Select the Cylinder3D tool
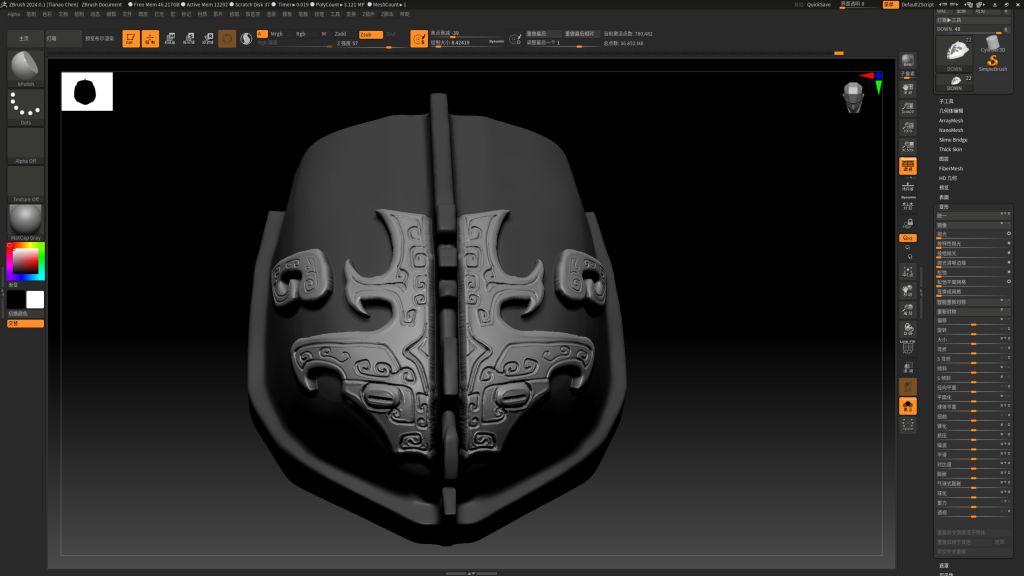 (992, 43)
